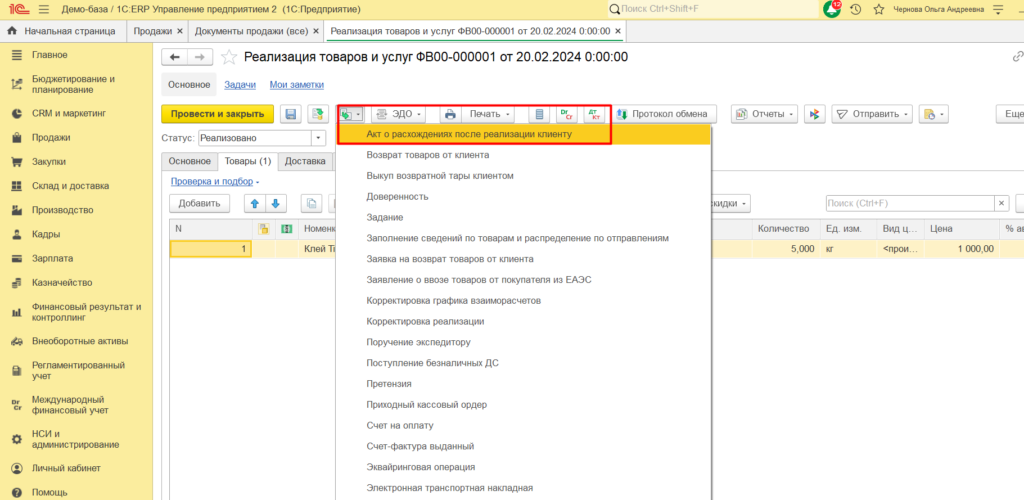
Task: Close the Документы продажи (все) tab
Action: pyautogui.click(x=316, y=31)
